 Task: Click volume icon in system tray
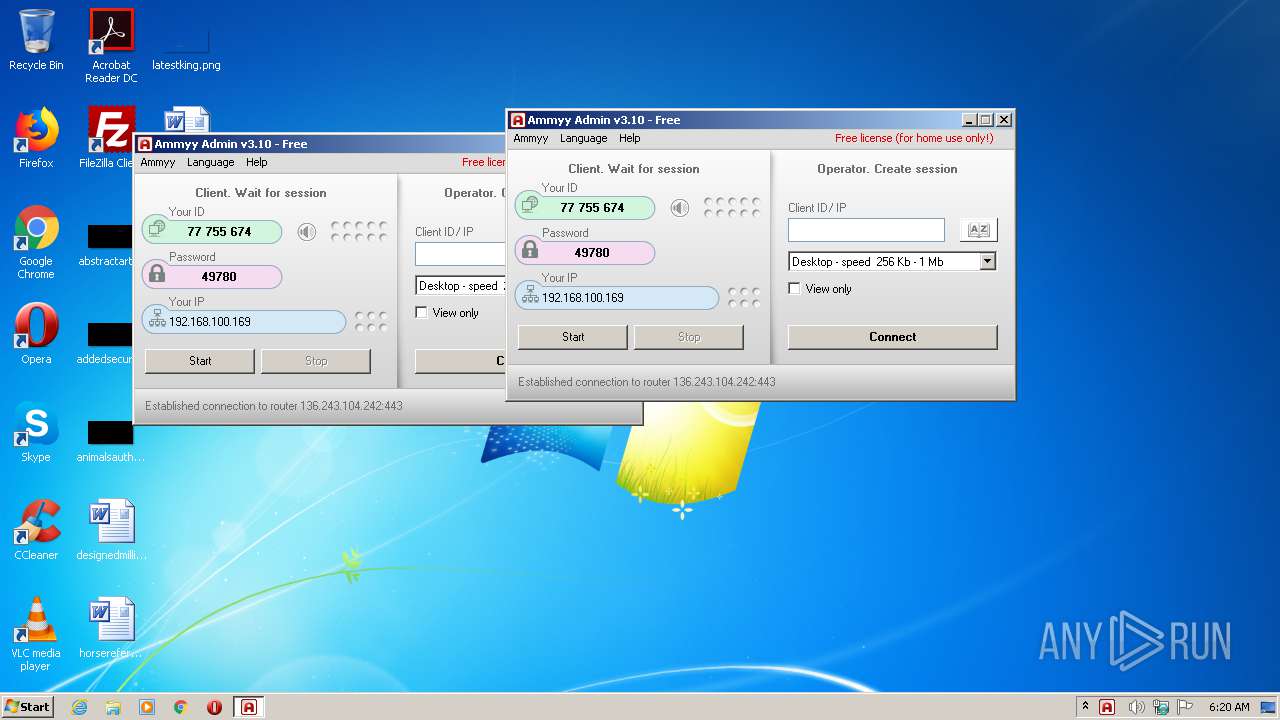pyautogui.click(x=1137, y=707)
